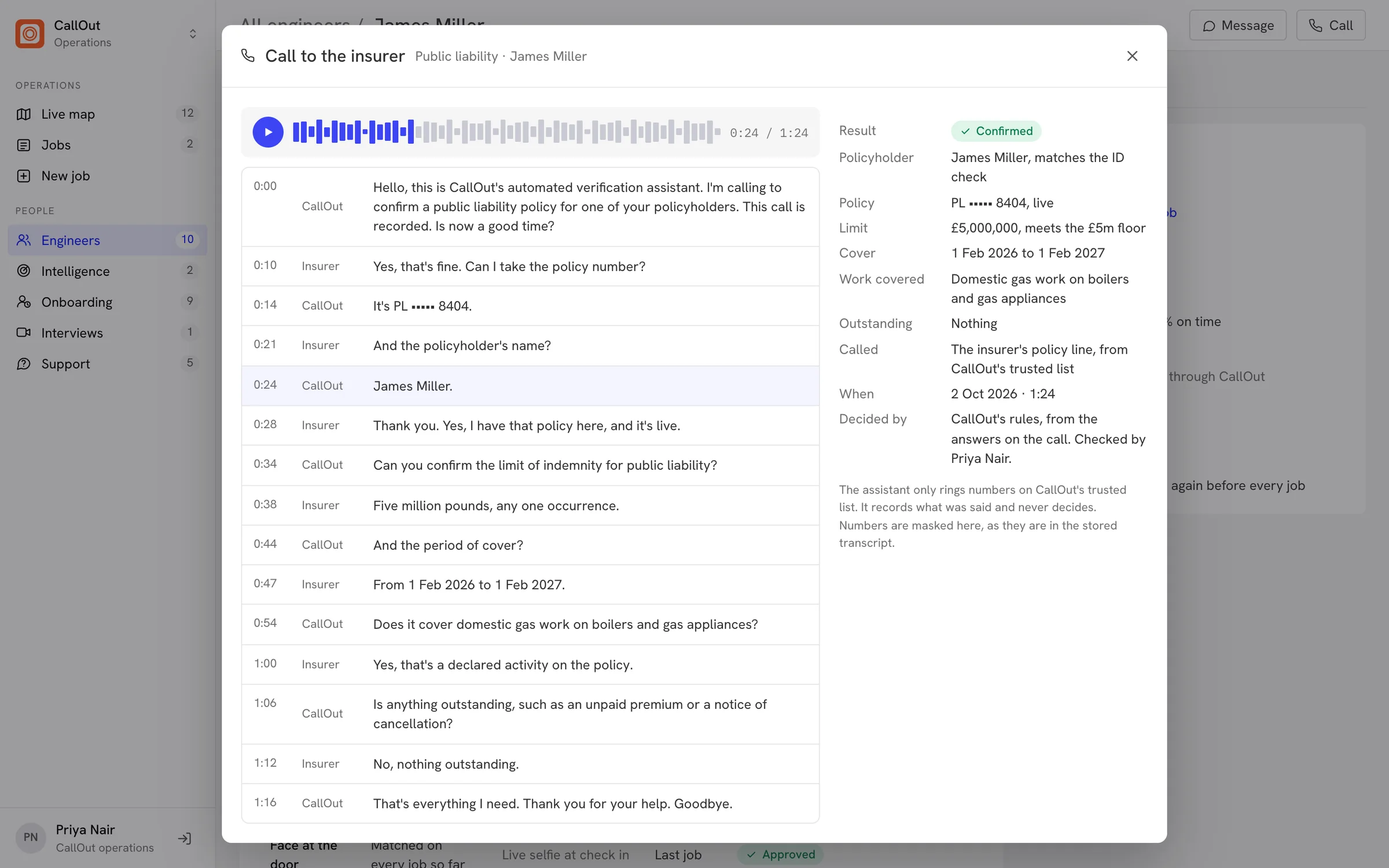Image resolution: width=1389 pixels, height=868 pixels.
Task: Open New job from sidebar
Action: [x=108, y=176]
